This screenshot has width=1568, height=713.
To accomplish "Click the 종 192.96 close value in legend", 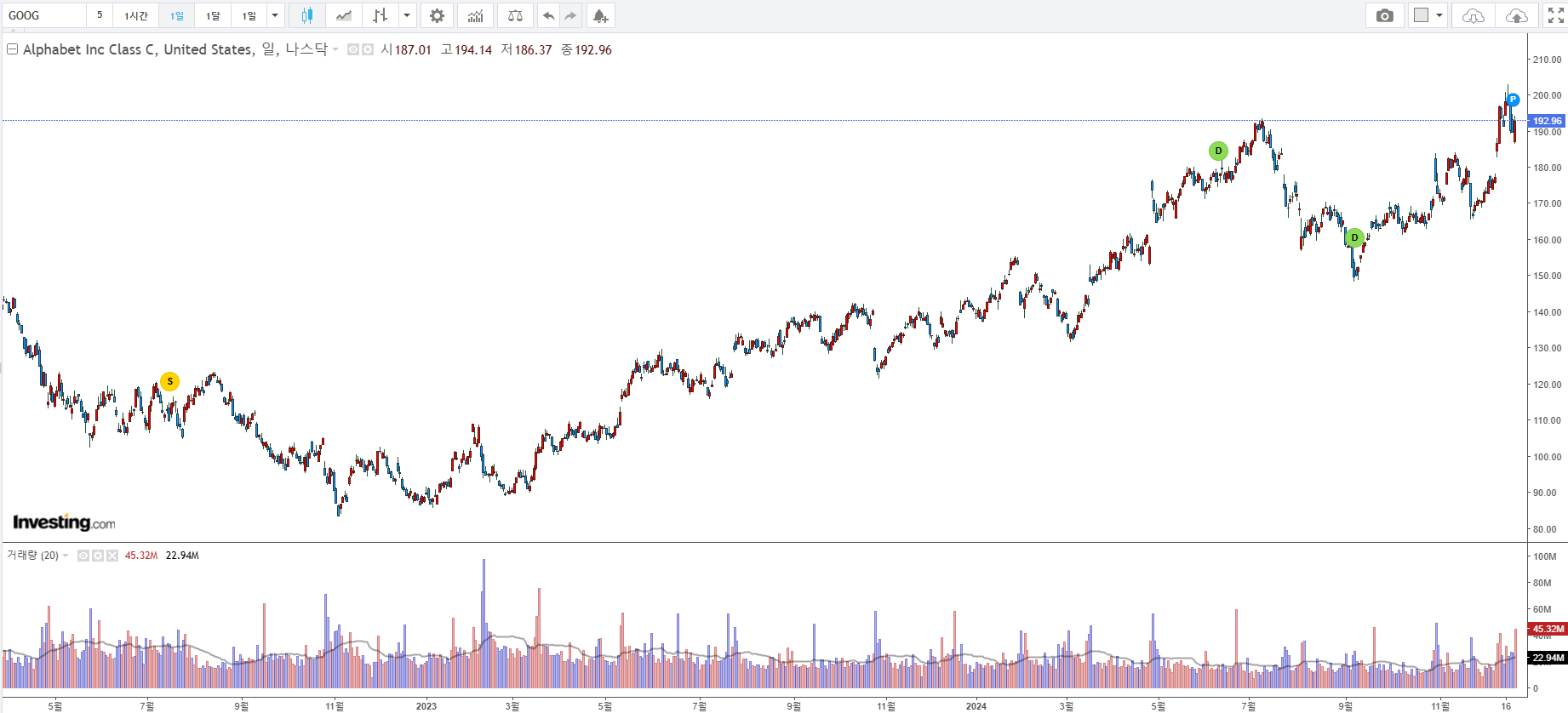I will (x=587, y=49).
